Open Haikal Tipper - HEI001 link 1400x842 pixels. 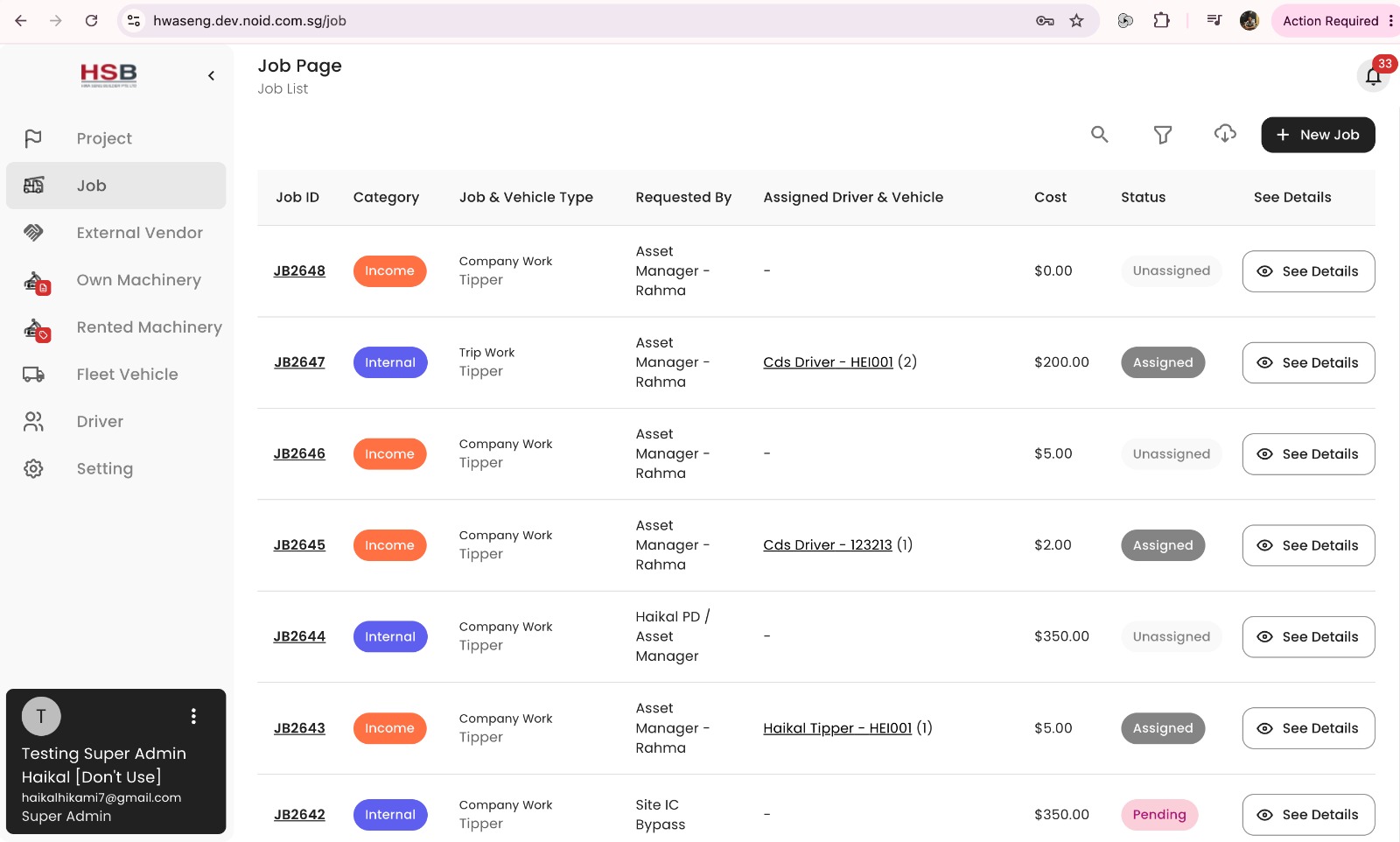click(x=837, y=728)
